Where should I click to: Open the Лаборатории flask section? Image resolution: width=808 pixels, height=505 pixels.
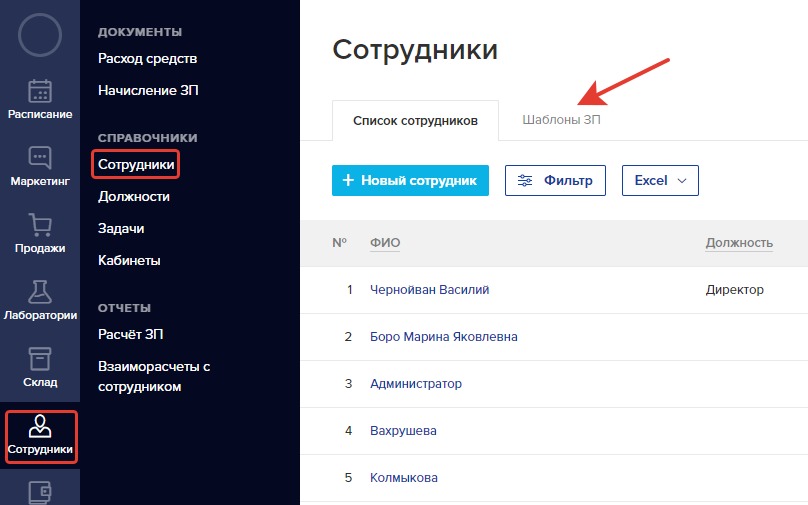tap(40, 300)
